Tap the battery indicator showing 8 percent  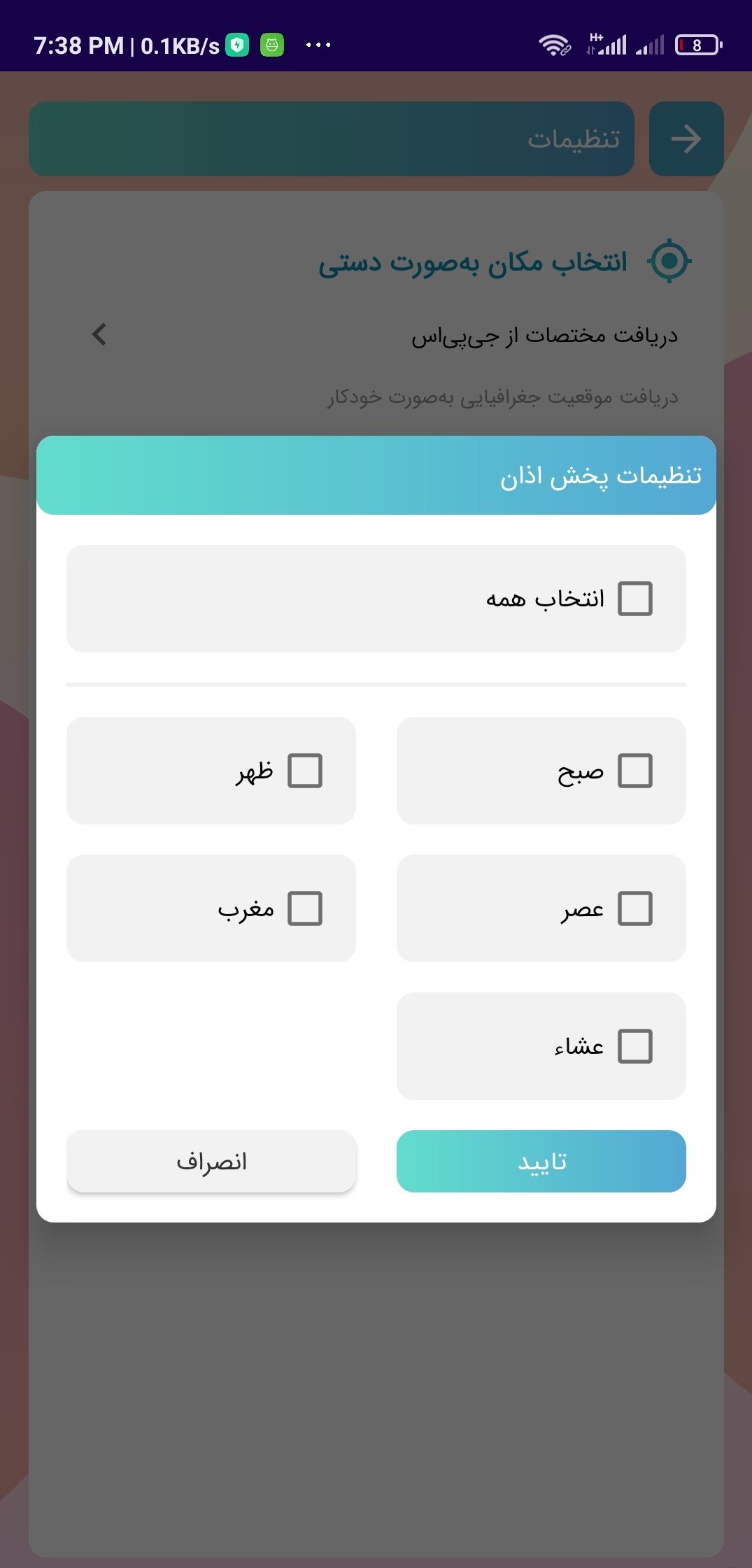pos(697,44)
